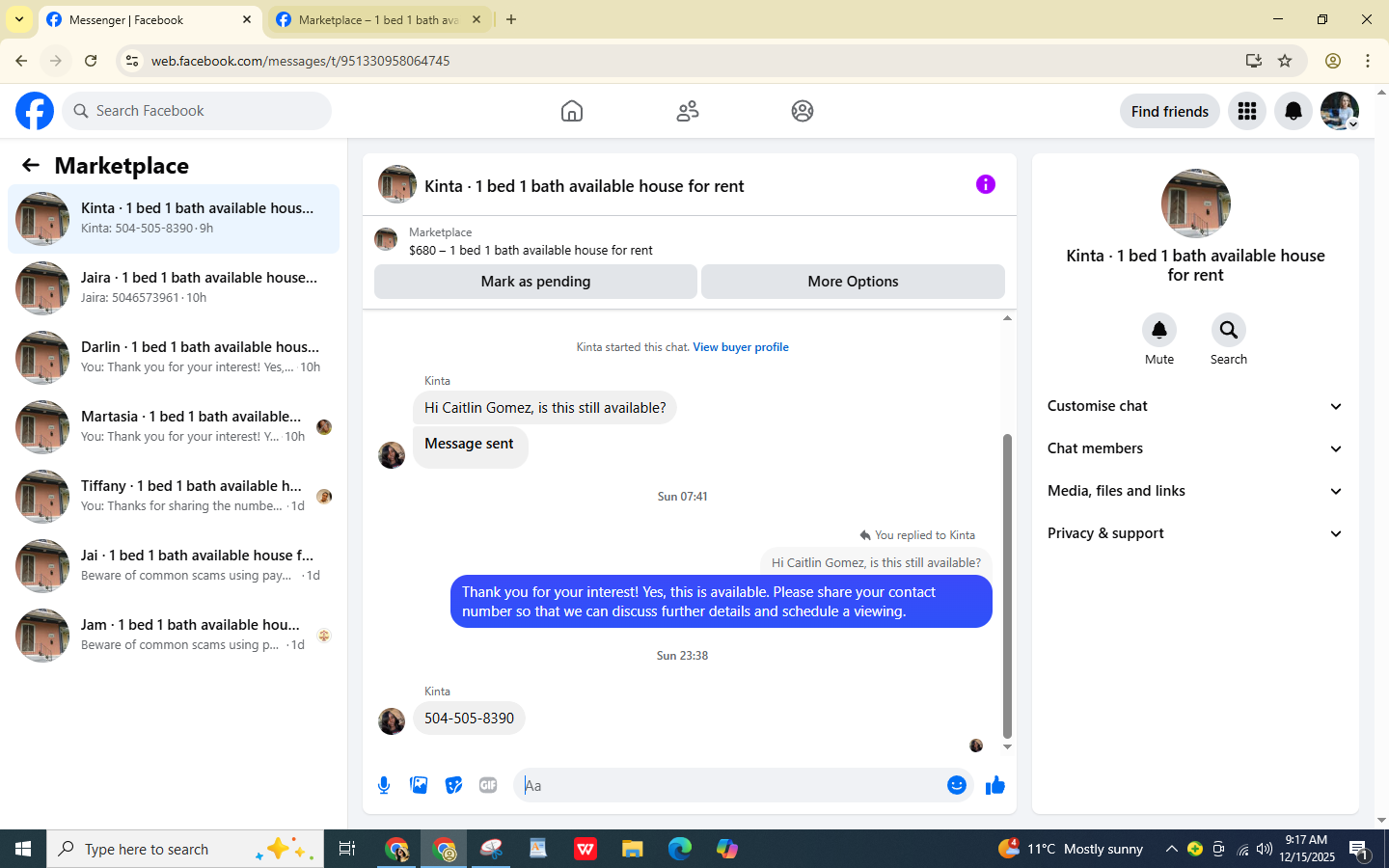The width and height of the screenshot is (1389, 868).
Task: Click the back arrow beside Marketplace heading
Action: (x=31, y=166)
